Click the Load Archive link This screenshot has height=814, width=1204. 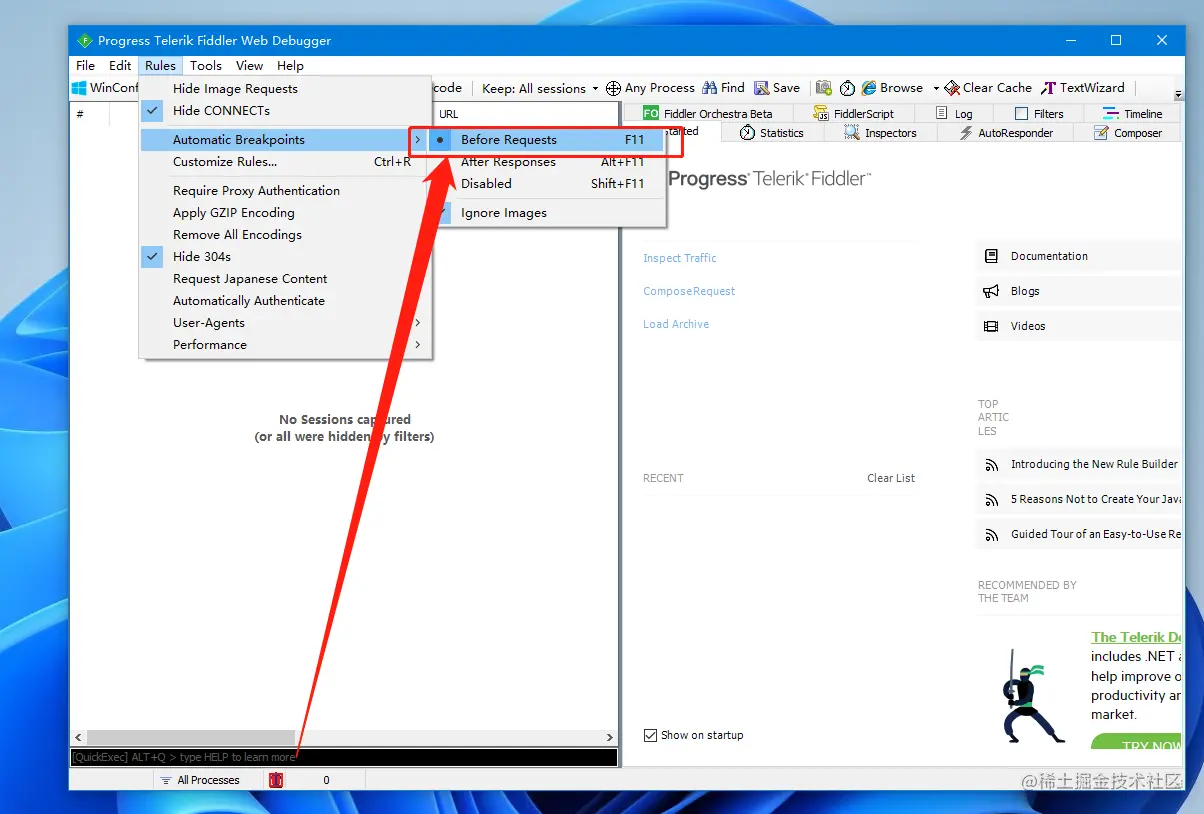(x=676, y=324)
